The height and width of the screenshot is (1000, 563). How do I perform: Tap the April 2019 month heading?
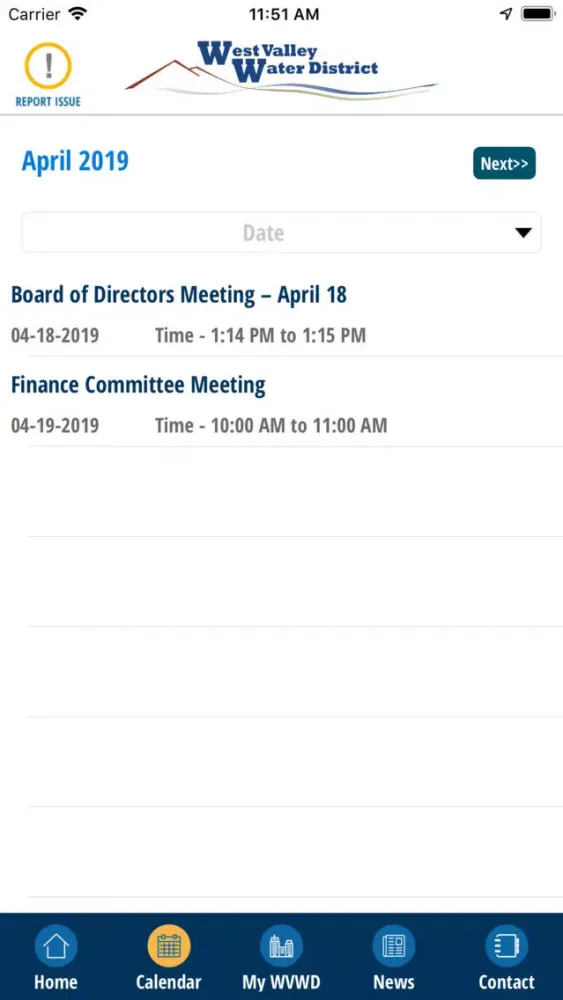point(75,161)
